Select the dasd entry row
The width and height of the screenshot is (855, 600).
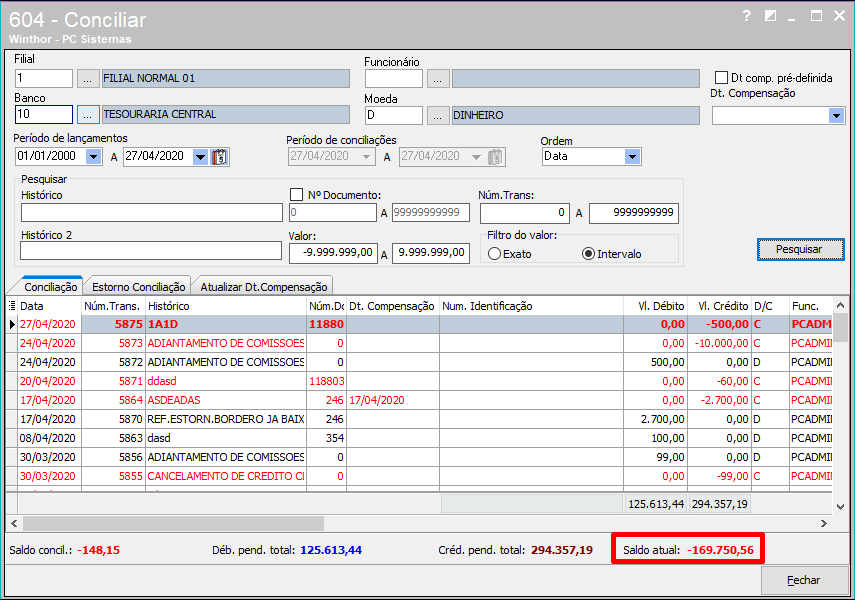click(x=419, y=439)
